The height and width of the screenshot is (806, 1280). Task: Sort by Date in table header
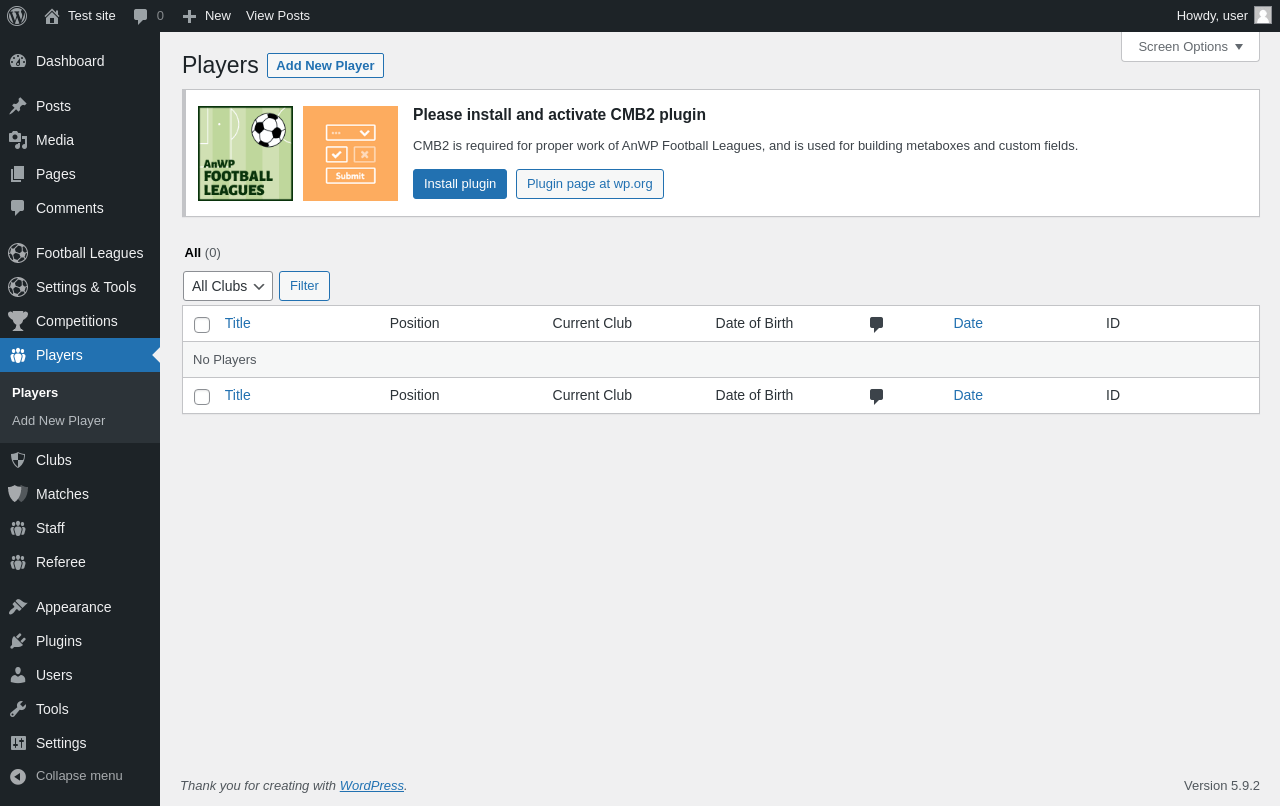click(x=968, y=323)
